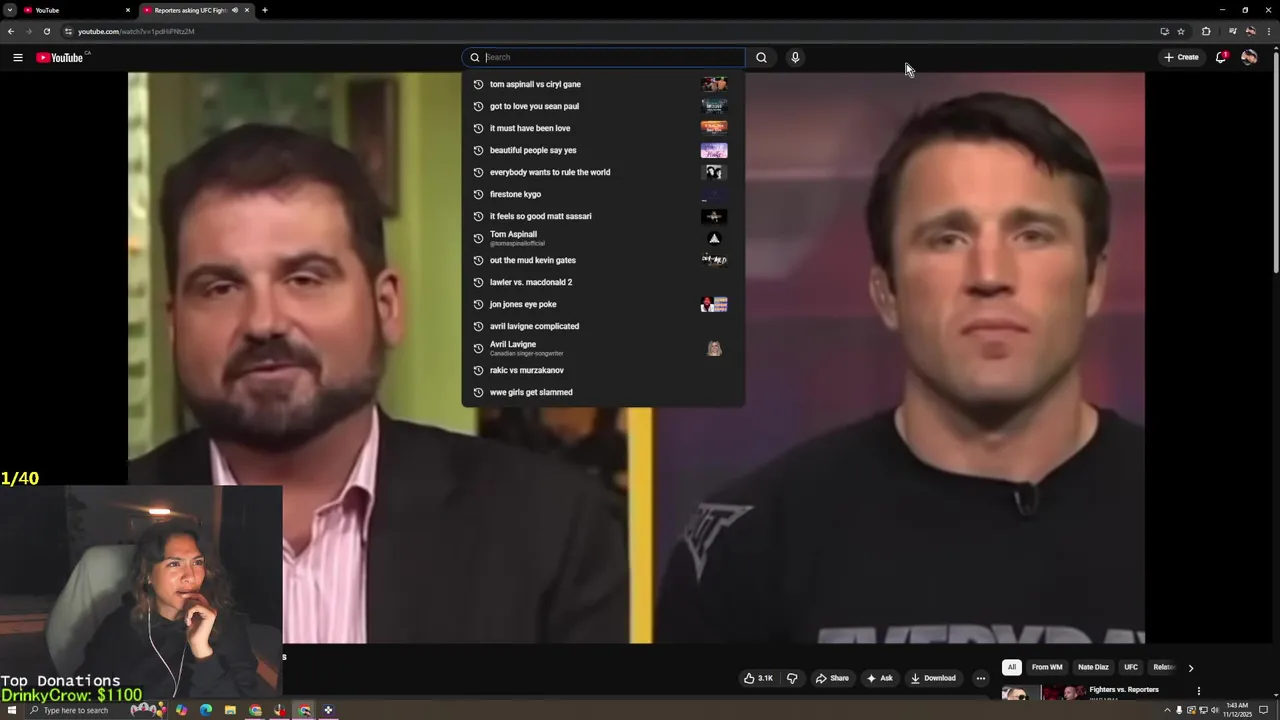
Task: Choose suggestion lawler vs. macdonald 2
Action: [603, 282]
